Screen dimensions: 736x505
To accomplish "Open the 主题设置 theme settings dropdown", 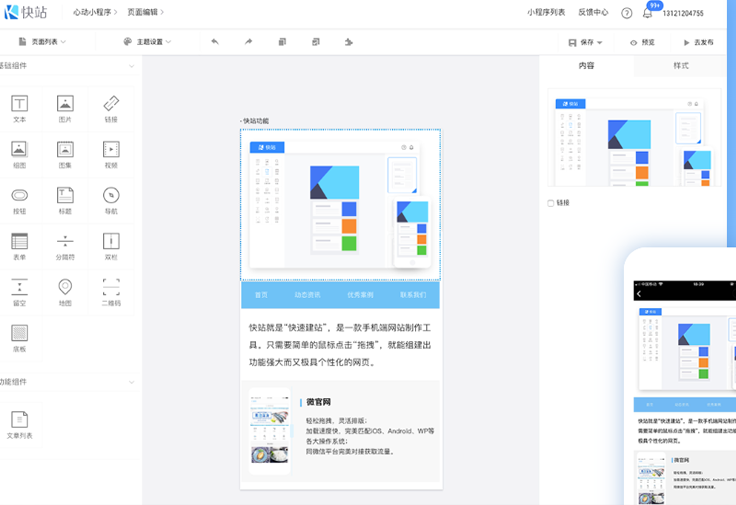I will point(147,42).
